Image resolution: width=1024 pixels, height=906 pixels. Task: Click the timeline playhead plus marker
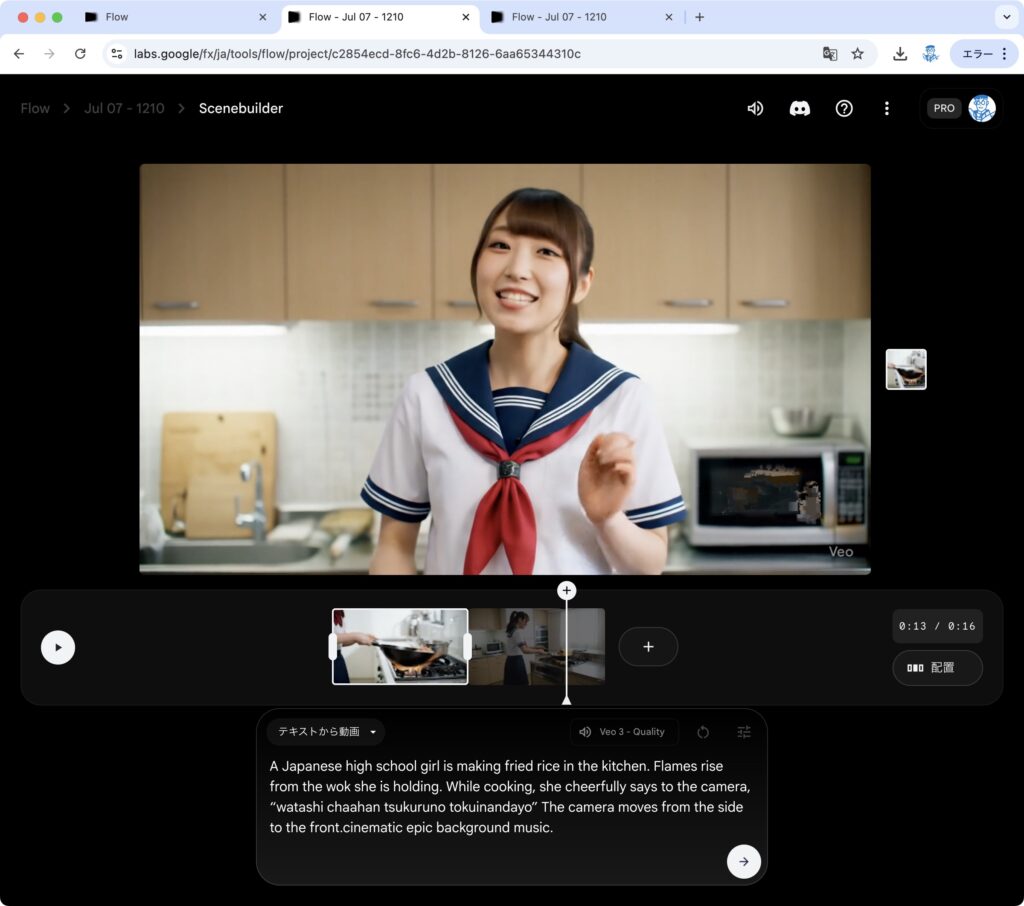click(566, 591)
